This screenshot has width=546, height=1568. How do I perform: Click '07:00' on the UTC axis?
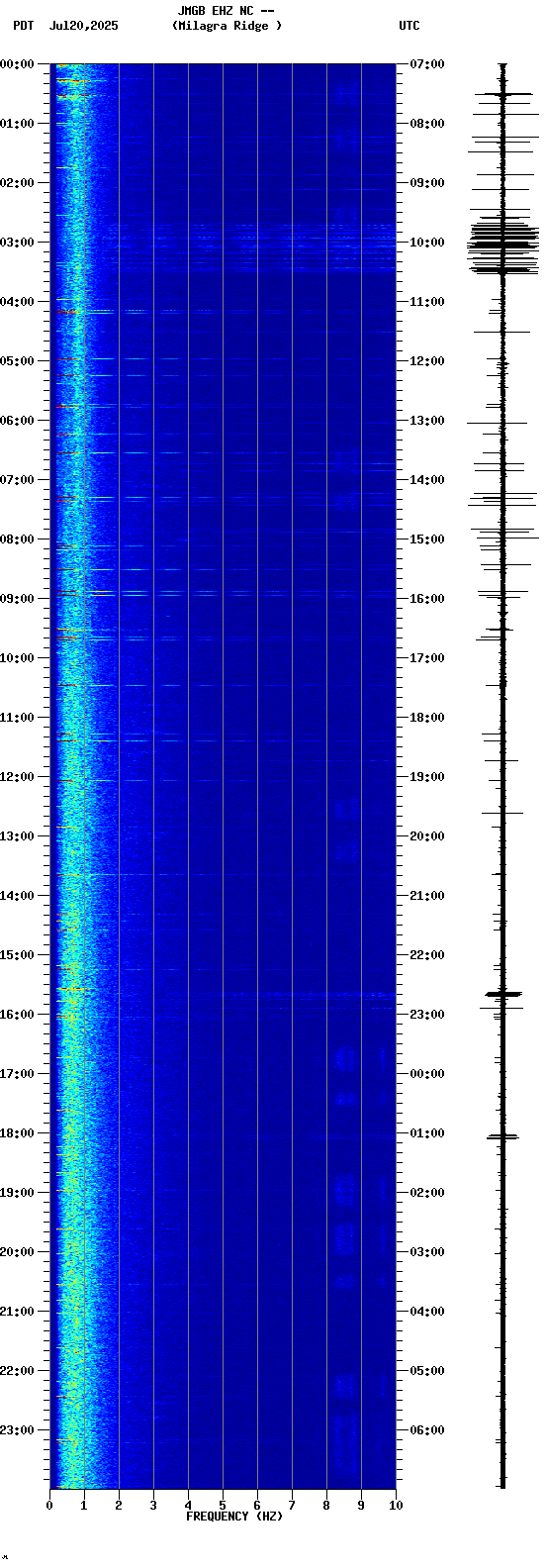[427, 64]
